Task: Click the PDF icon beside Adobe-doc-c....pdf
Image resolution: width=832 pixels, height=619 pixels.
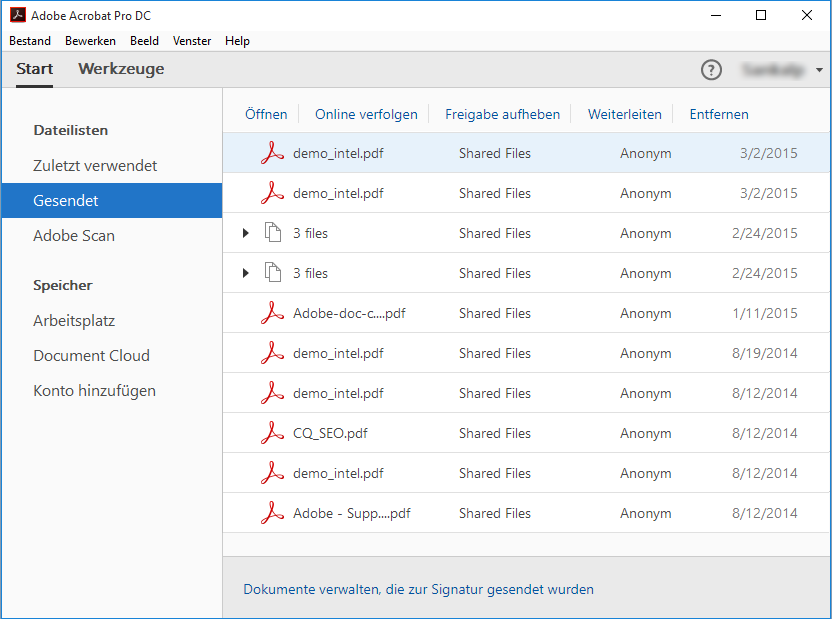Action: pos(270,313)
